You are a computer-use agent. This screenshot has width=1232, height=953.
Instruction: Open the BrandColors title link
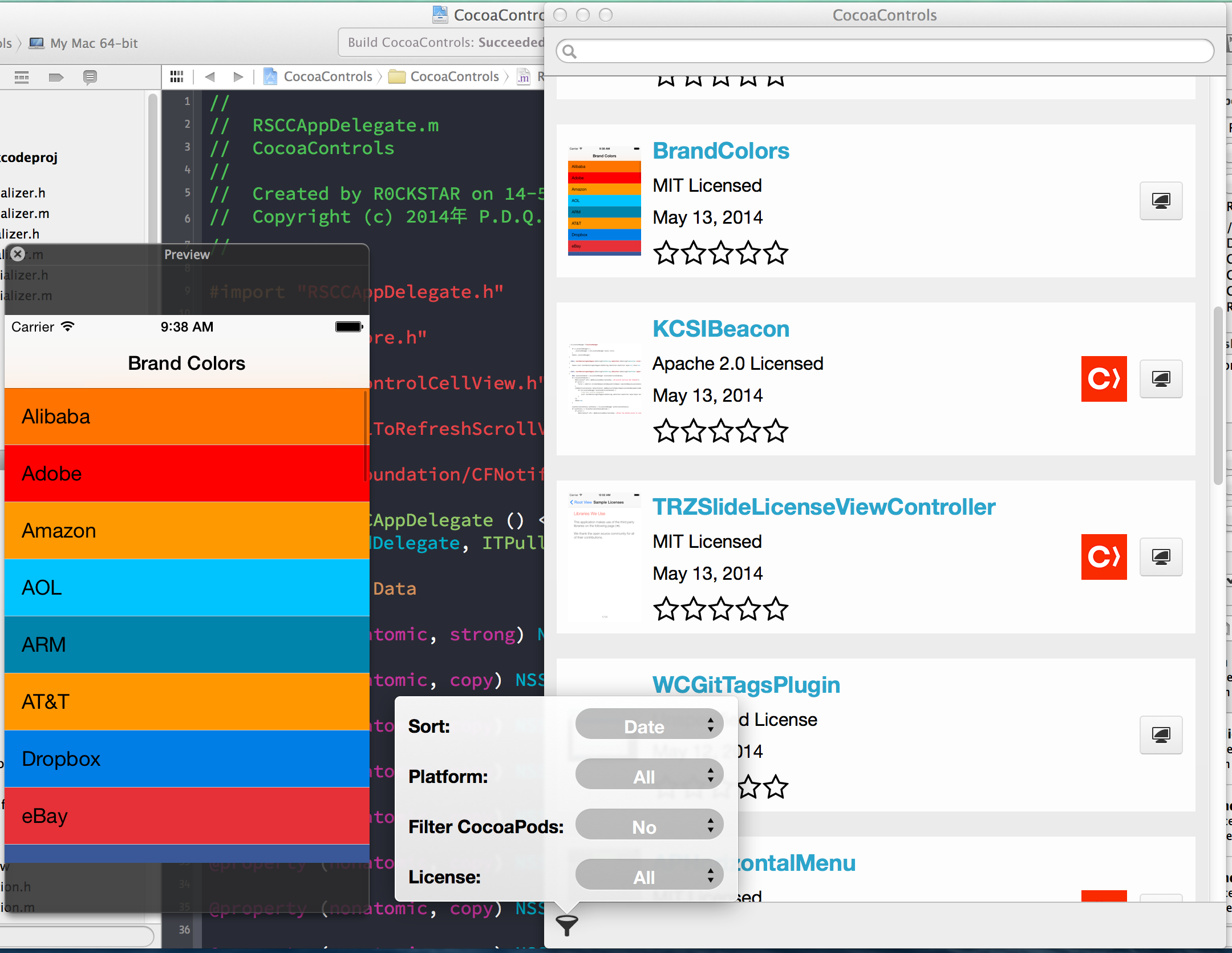pos(720,151)
